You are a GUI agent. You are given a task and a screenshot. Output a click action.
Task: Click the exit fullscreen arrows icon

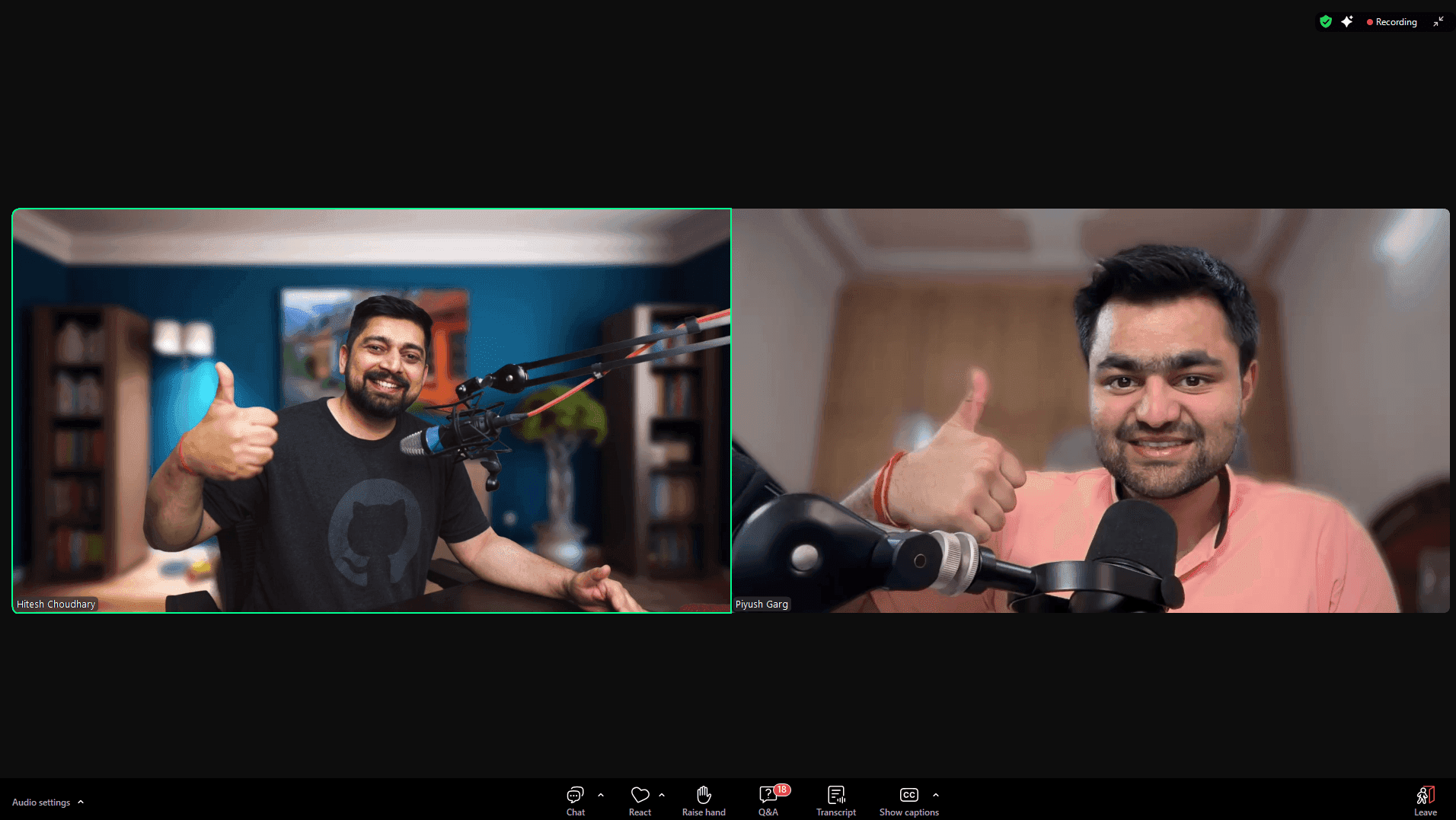[x=1439, y=21]
